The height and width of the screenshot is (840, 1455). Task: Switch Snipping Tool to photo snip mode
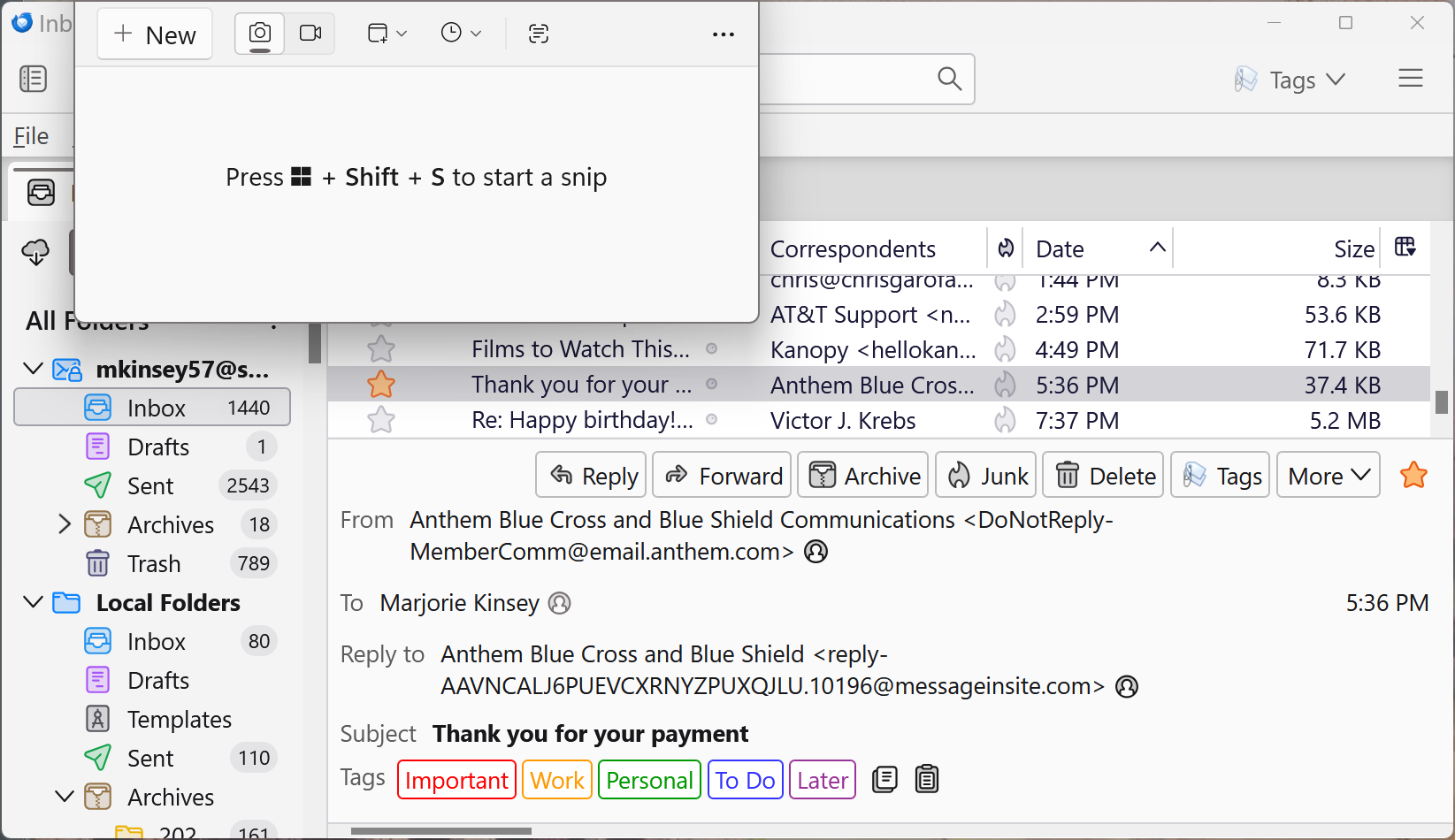pyautogui.click(x=260, y=34)
